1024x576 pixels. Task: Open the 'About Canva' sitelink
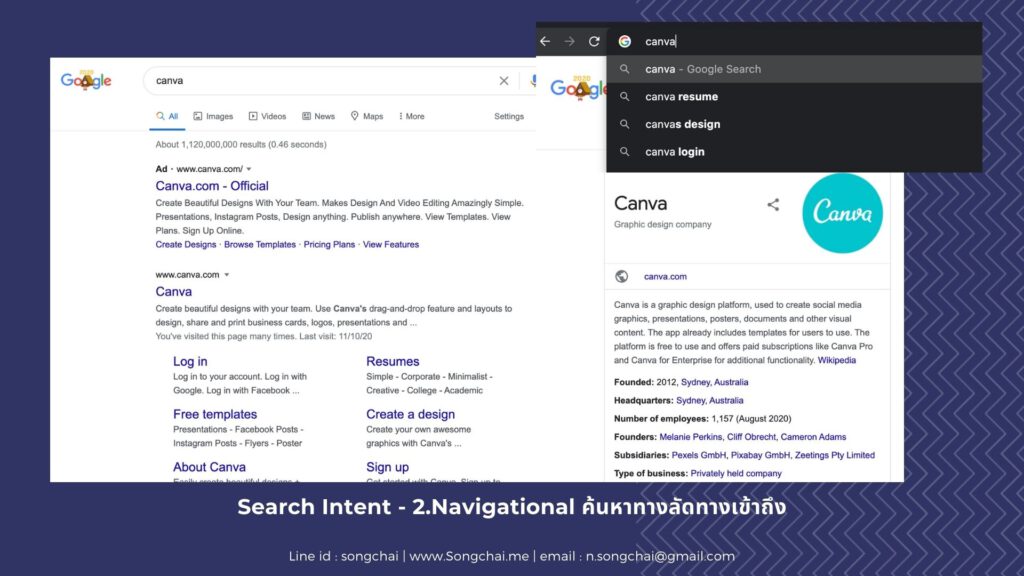pyautogui.click(x=209, y=467)
